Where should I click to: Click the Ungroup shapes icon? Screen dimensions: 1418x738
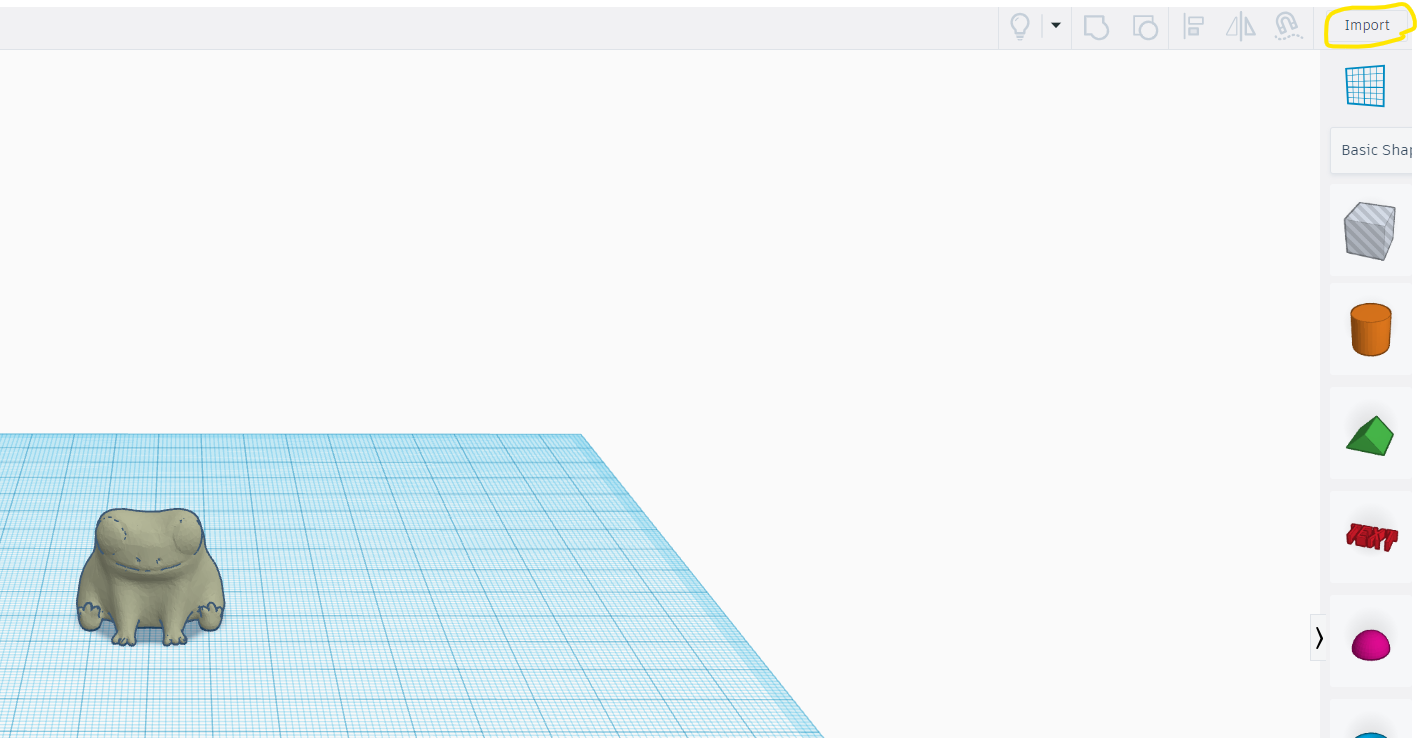pyautogui.click(x=1144, y=26)
